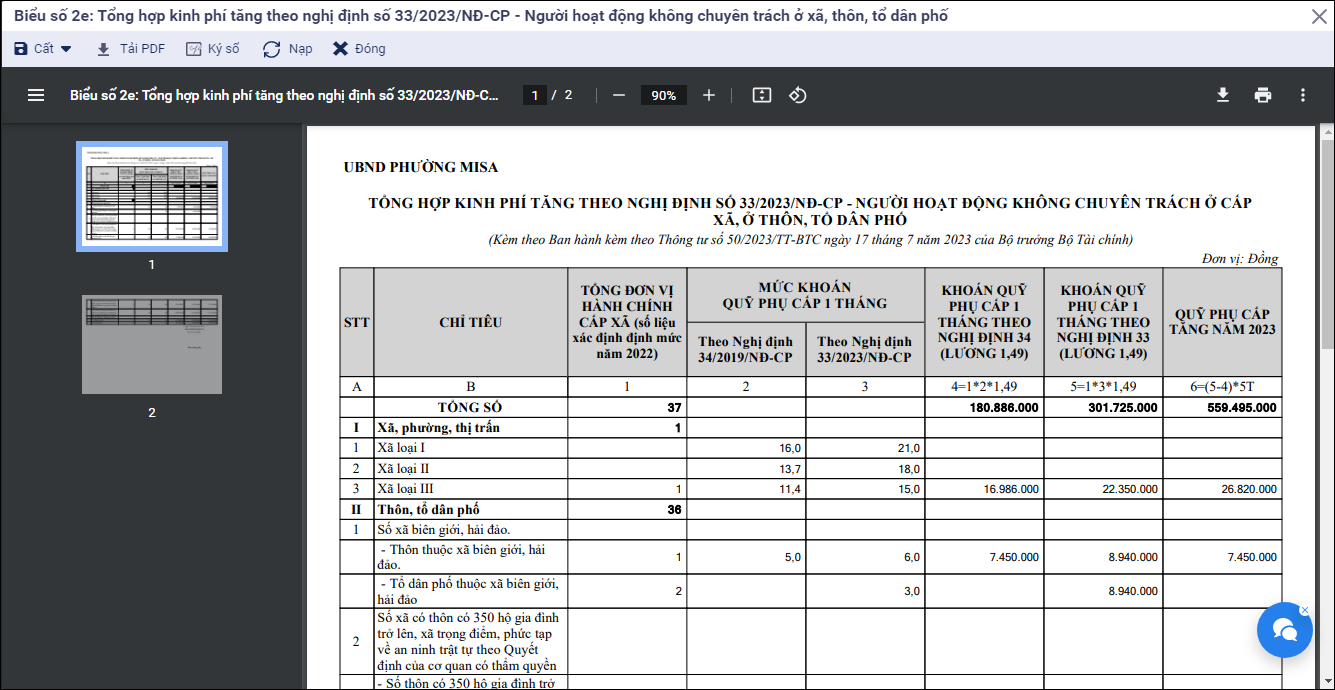Click the value 13,7 in Xã loại II row
Image resolution: width=1335 pixels, height=690 pixels.
click(x=791, y=469)
